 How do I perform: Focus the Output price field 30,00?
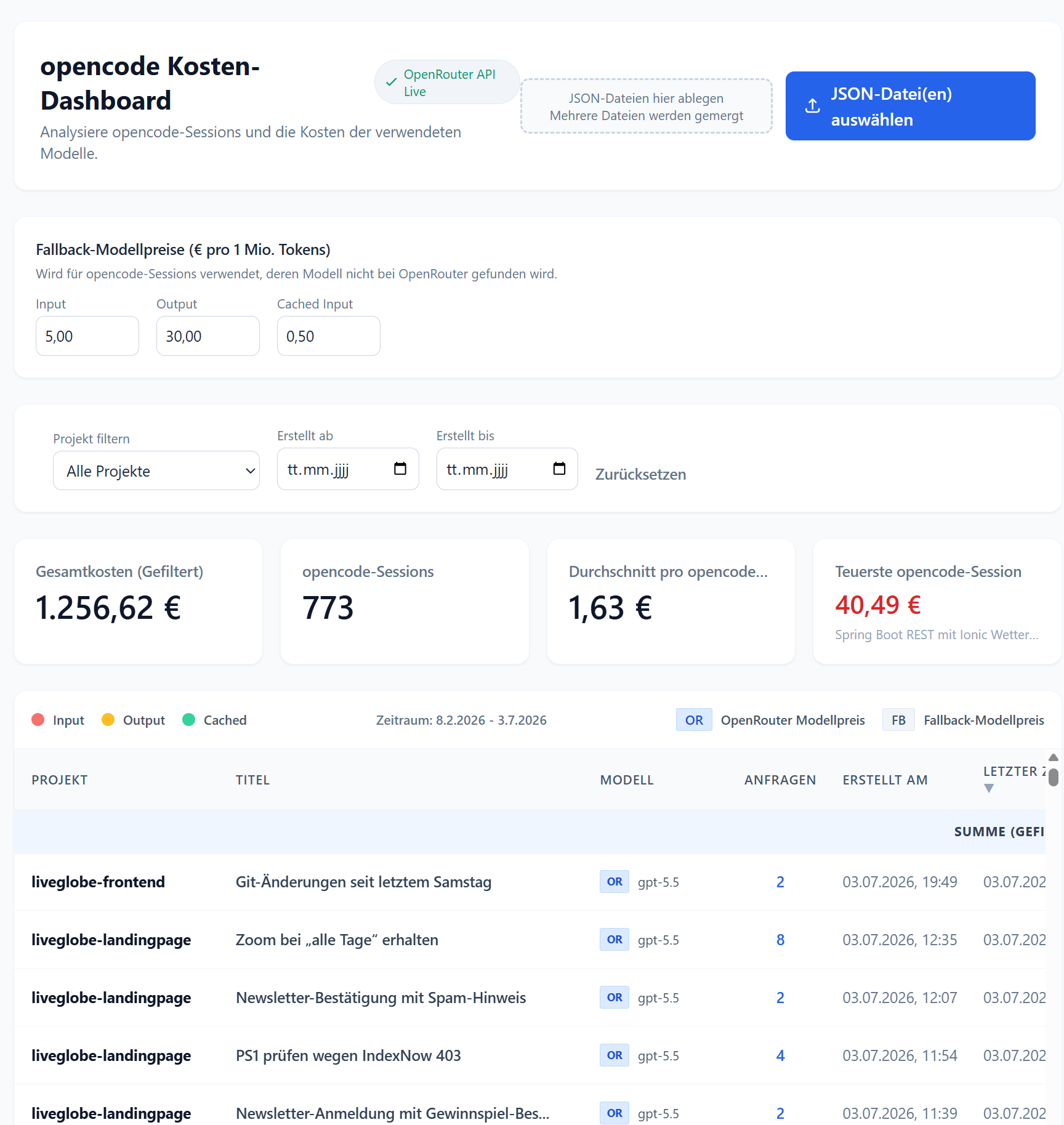[x=208, y=336]
